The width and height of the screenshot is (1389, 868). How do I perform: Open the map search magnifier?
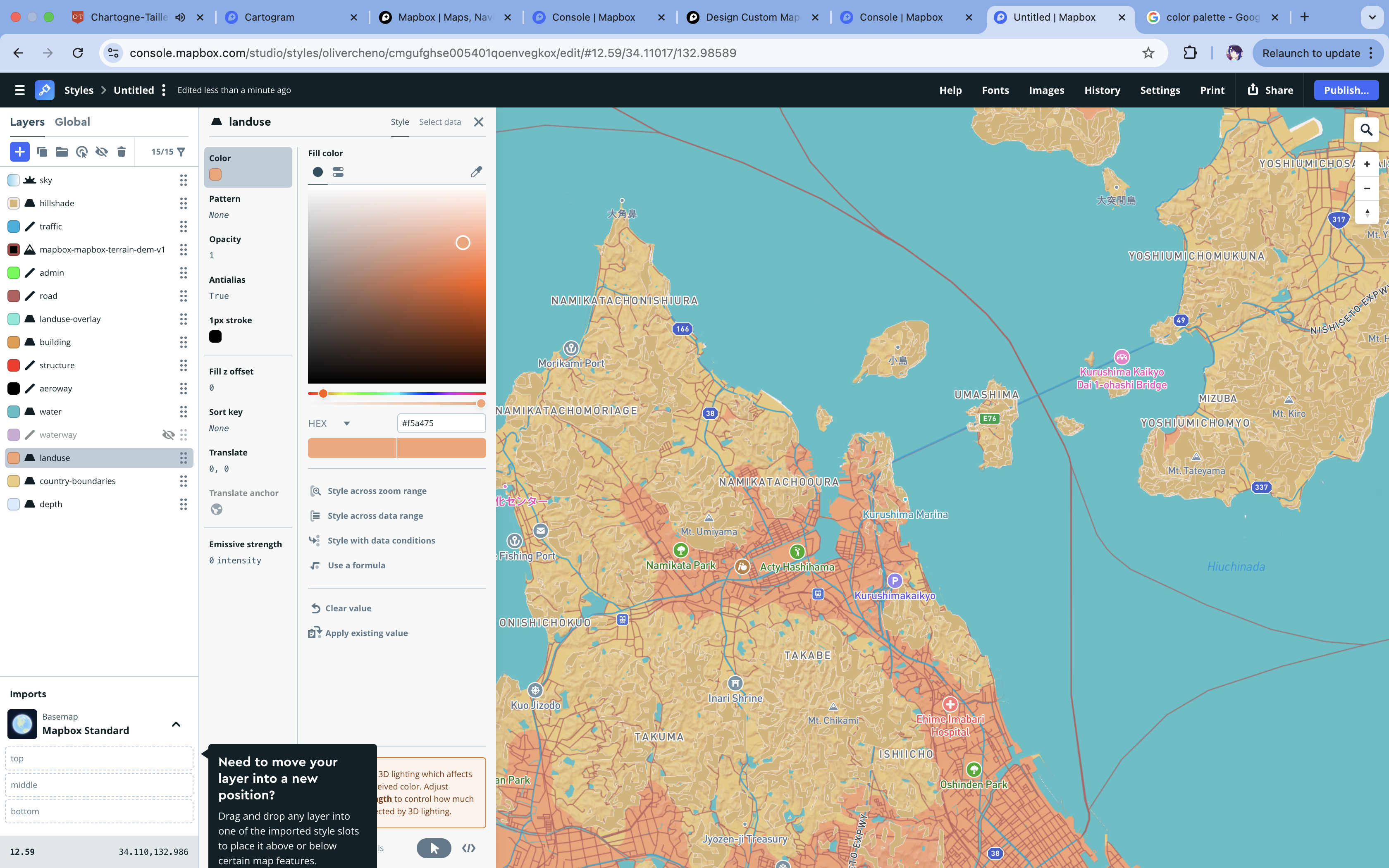(1367, 130)
